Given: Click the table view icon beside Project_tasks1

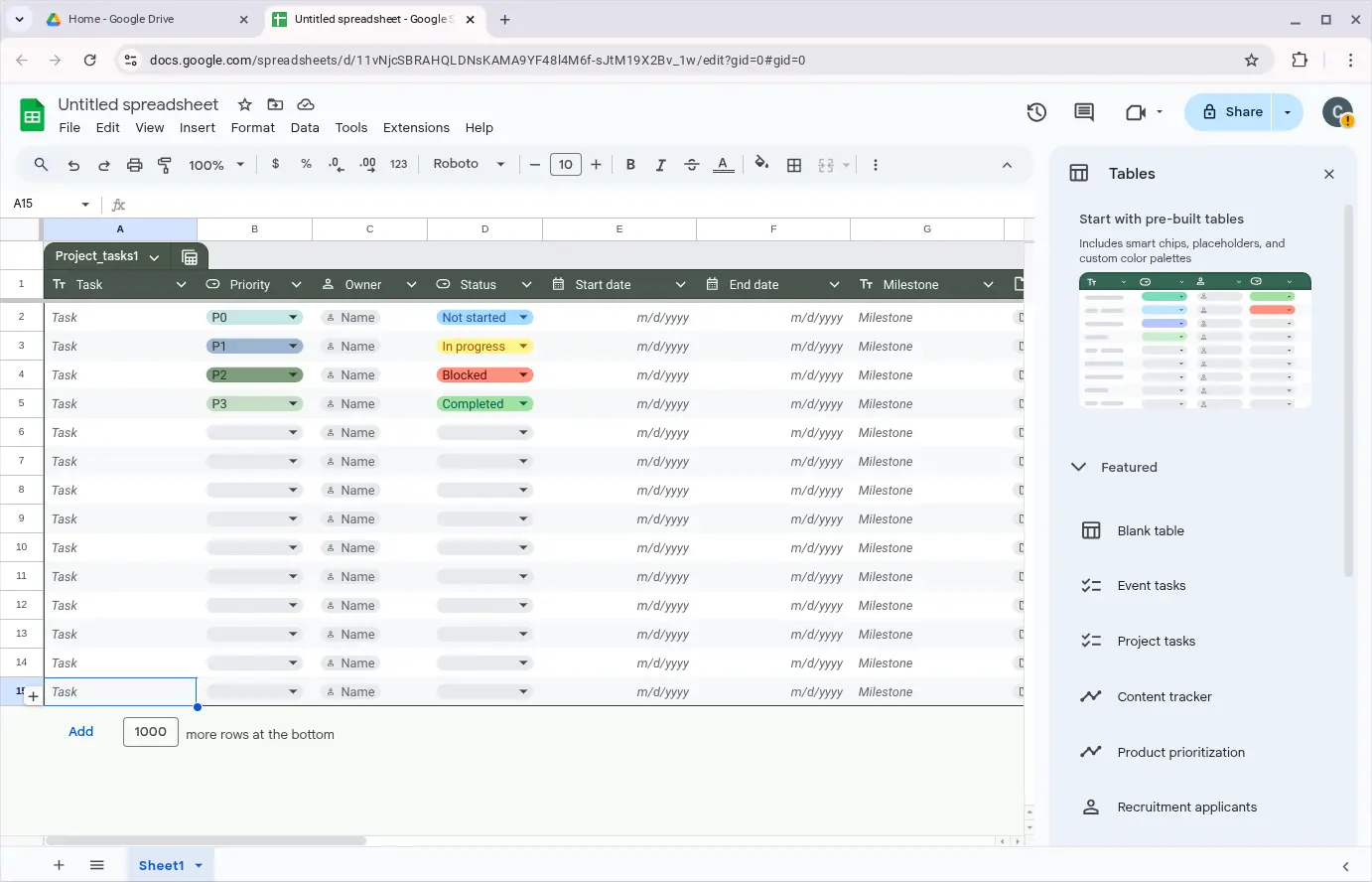Looking at the screenshot, I should coord(190,257).
